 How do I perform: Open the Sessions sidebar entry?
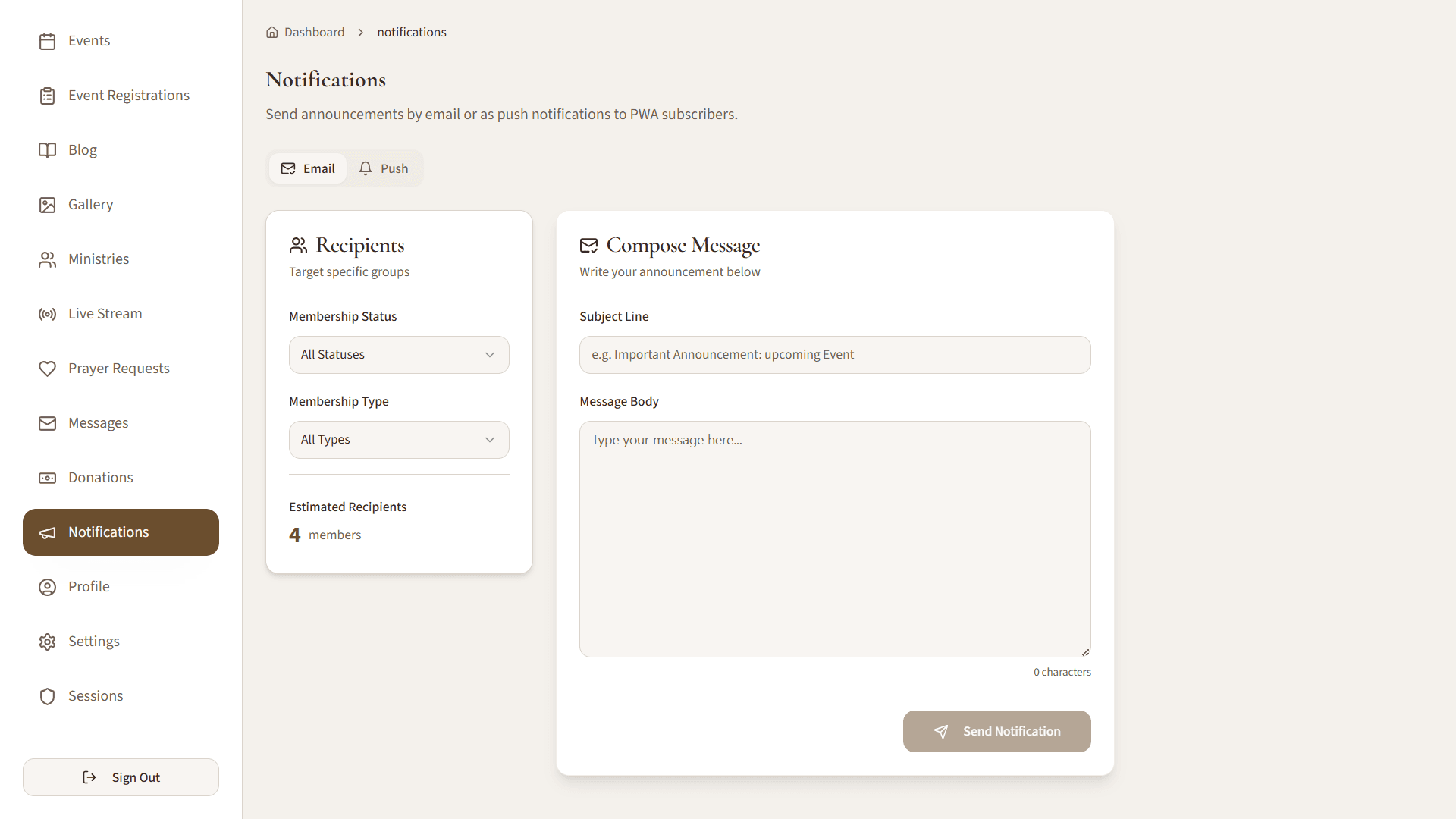pyautogui.click(x=121, y=696)
